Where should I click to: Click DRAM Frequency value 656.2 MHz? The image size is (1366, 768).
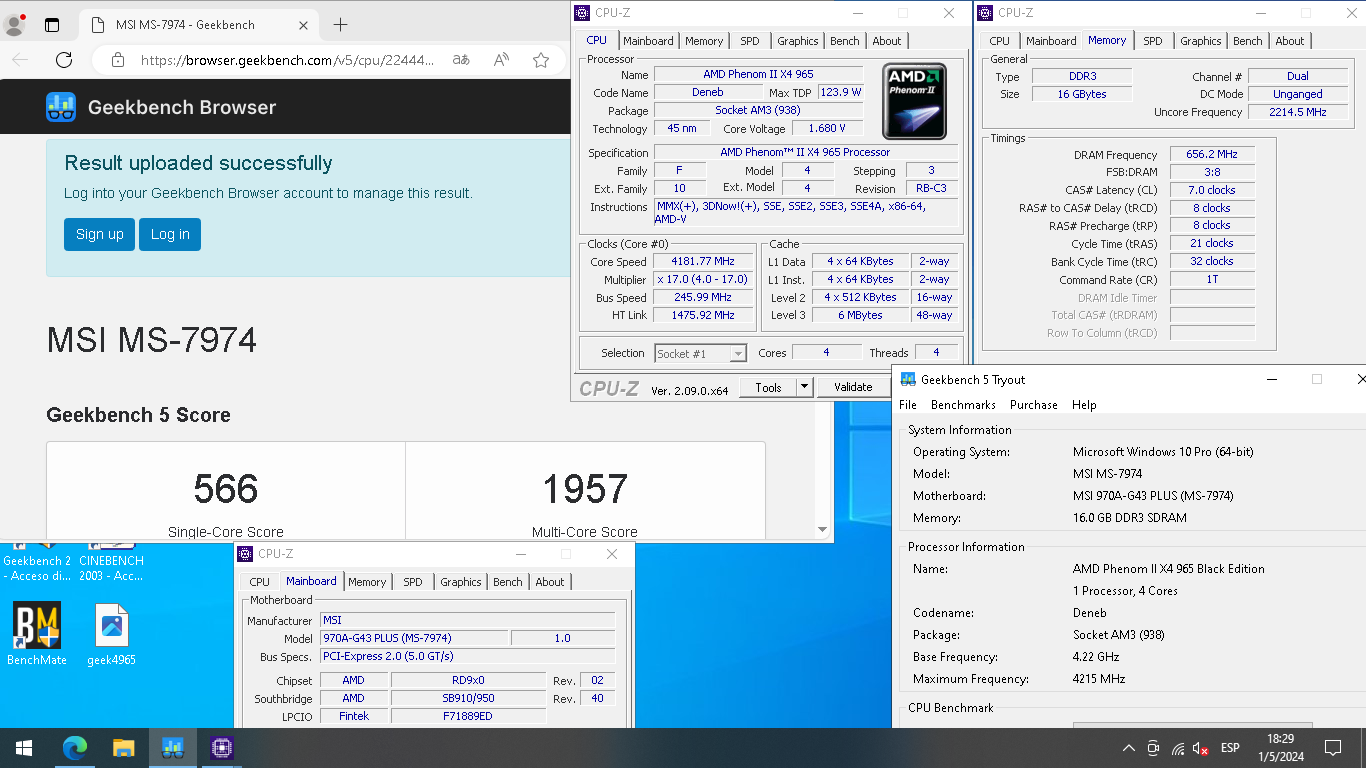point(1212,155)
